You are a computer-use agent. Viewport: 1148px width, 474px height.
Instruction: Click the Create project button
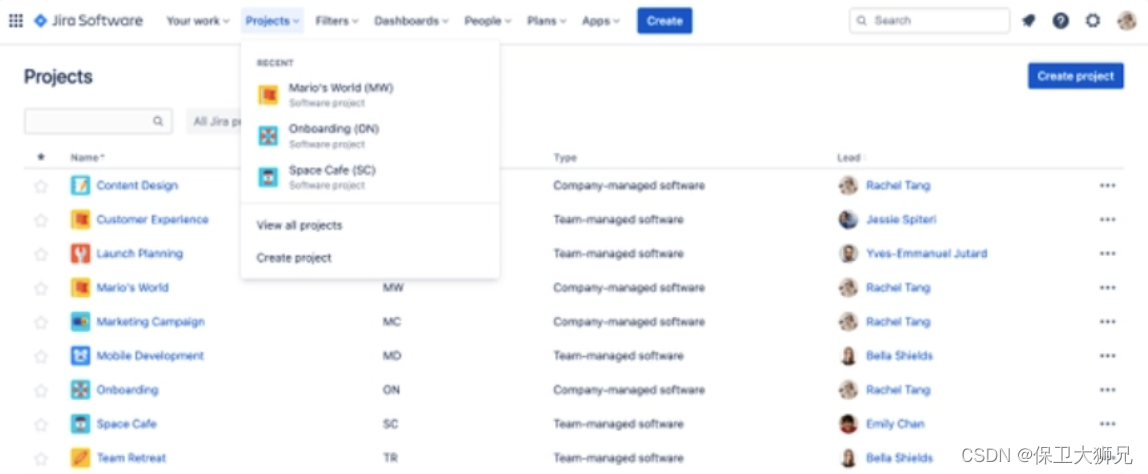tap(1076, 76)
